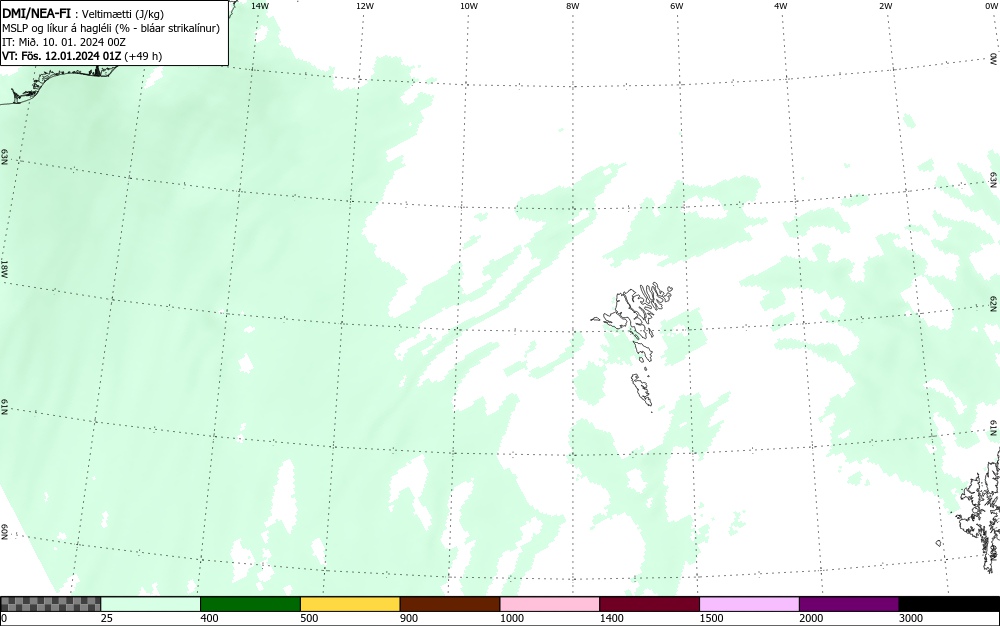
Task: Click the light green 25-400 legend swatch
Action: (151, 604)
